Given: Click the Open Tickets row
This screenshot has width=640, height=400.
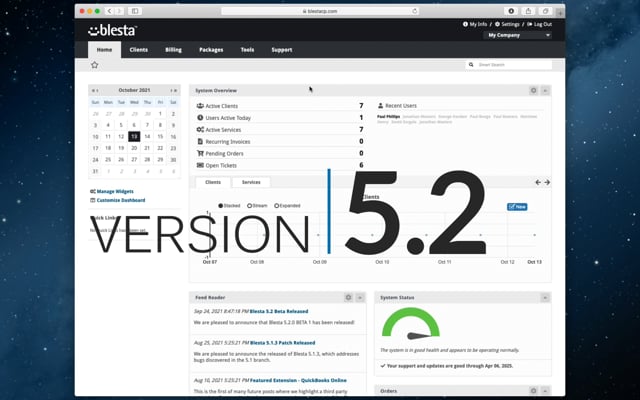Looking at the screenshot, I should coord(280,165).
